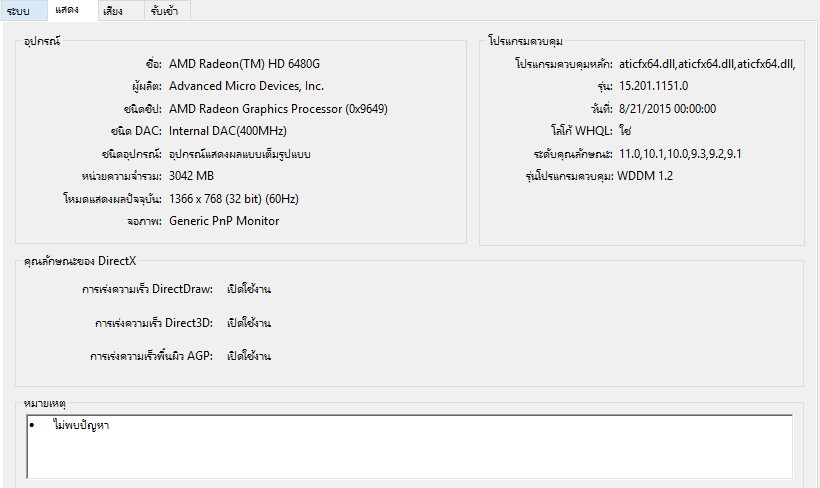The height and width of the screenshot is (488, 820).
Task: Select the แสดง (Display) tab
Action: 68,10
